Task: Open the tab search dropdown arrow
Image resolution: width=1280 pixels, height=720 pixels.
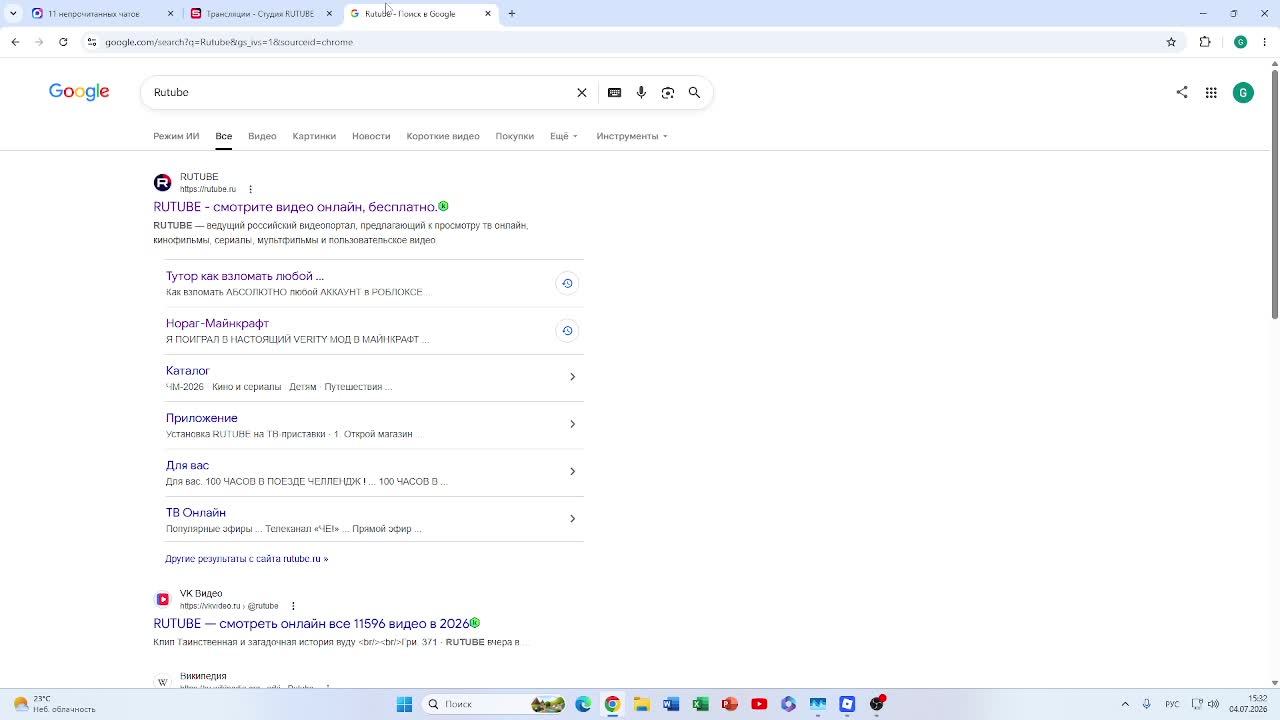Action: coord(13,14)
